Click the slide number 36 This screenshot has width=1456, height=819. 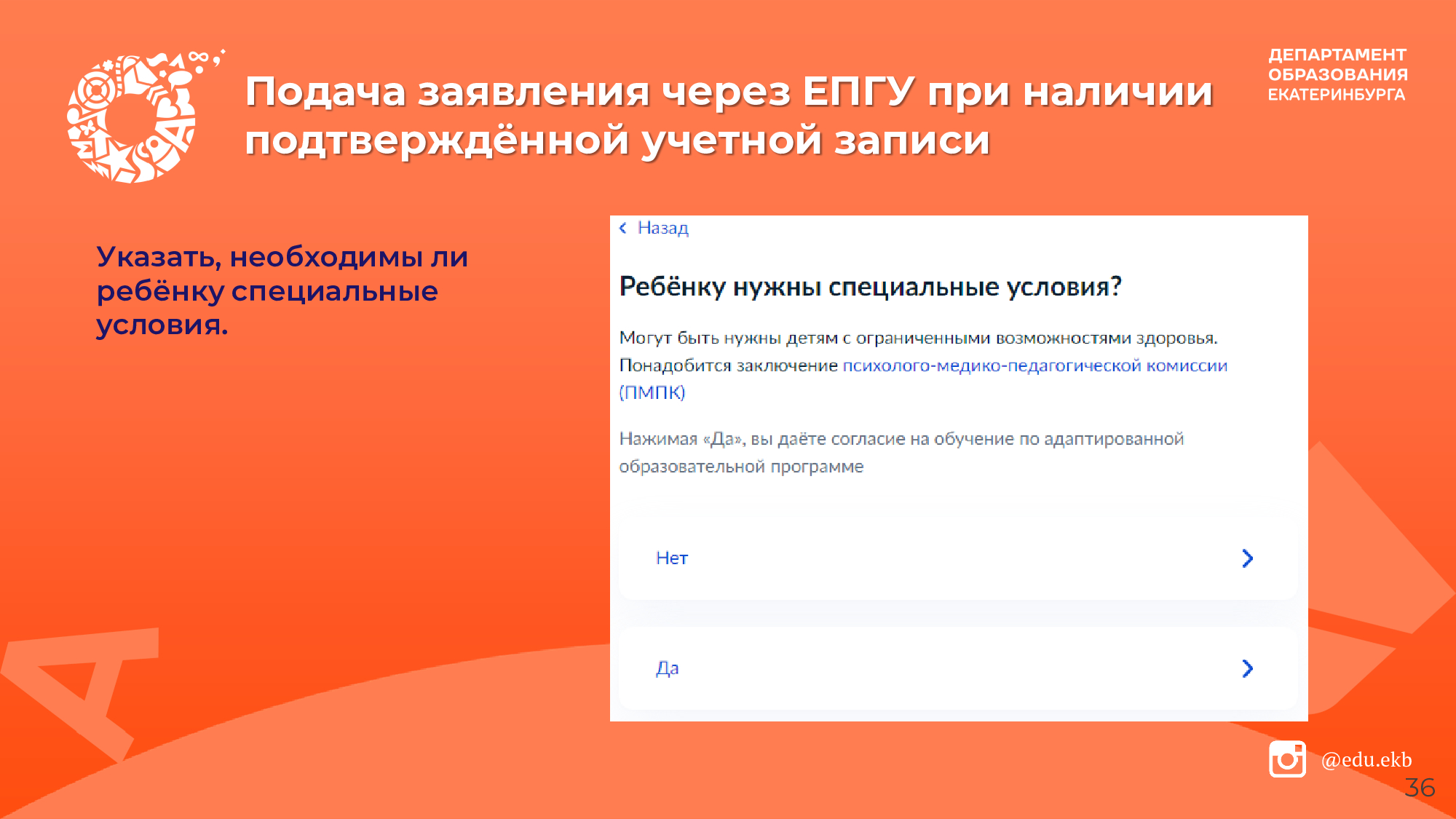point(1419,788)
